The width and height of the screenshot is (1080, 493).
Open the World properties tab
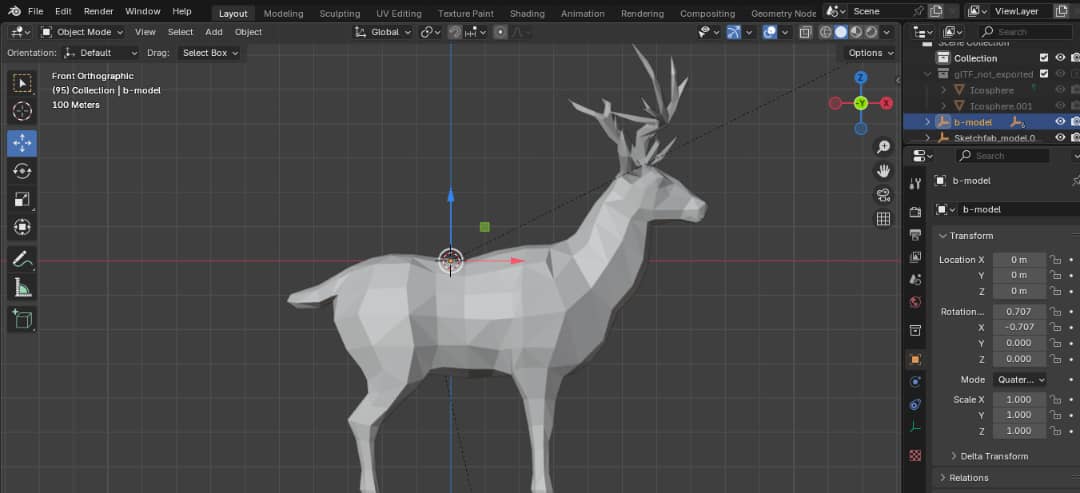pyautogui.click(x=915, y=302)
